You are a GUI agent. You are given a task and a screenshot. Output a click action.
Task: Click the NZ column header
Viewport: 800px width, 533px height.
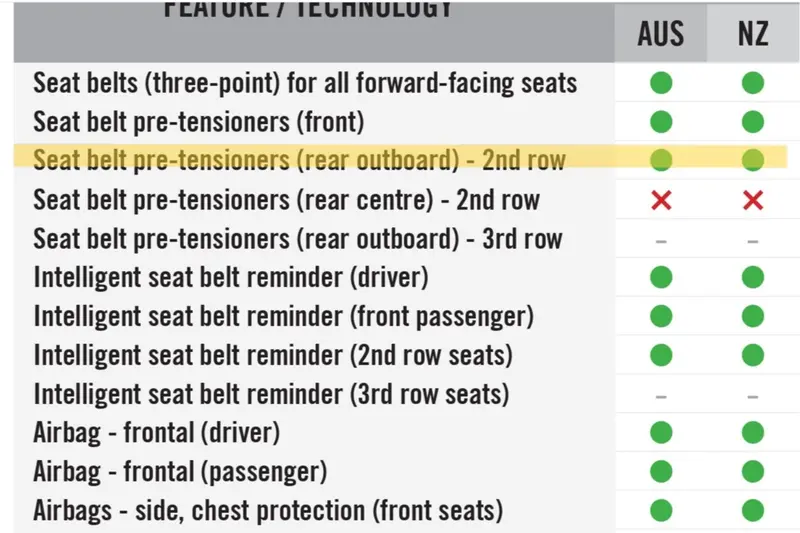tap(753, 34)
